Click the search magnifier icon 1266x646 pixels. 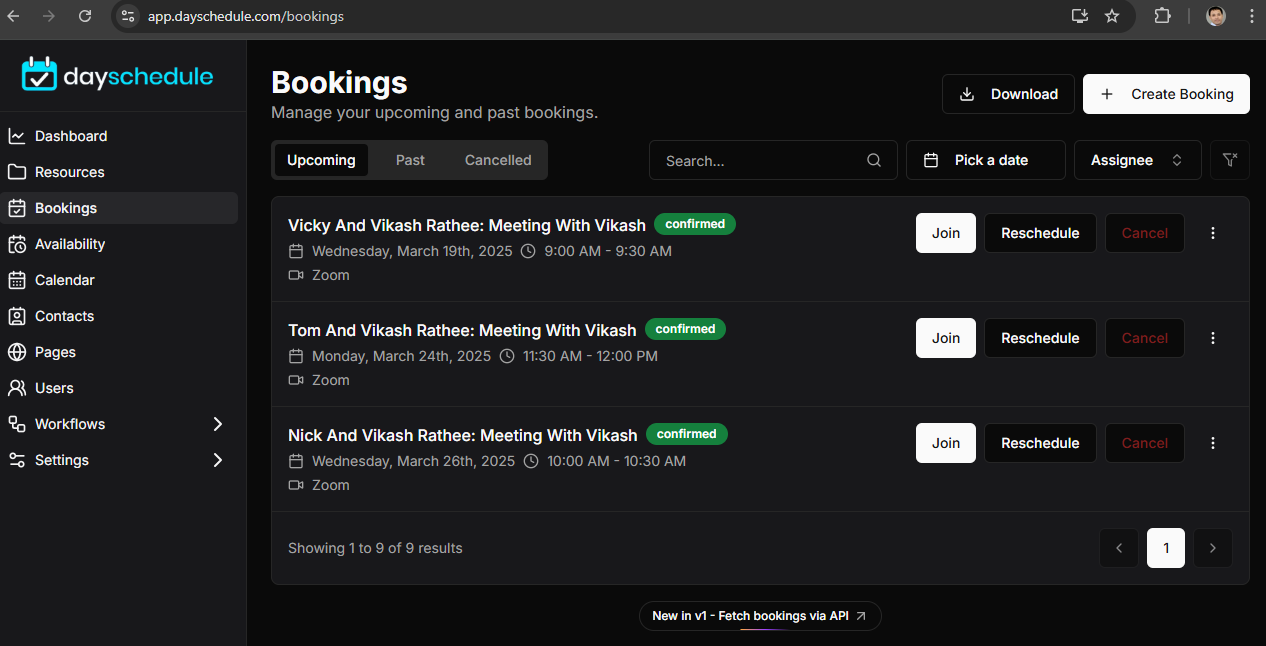(874, 160)
